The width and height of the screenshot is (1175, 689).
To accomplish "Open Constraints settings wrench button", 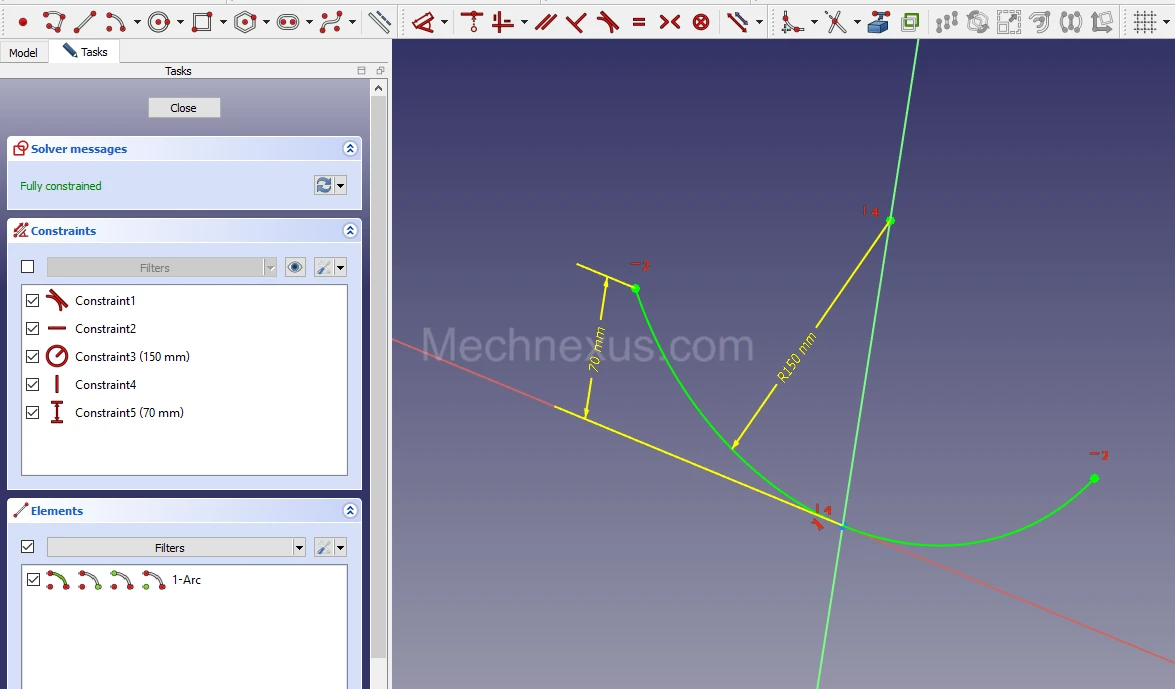I will tap(324, 267).
